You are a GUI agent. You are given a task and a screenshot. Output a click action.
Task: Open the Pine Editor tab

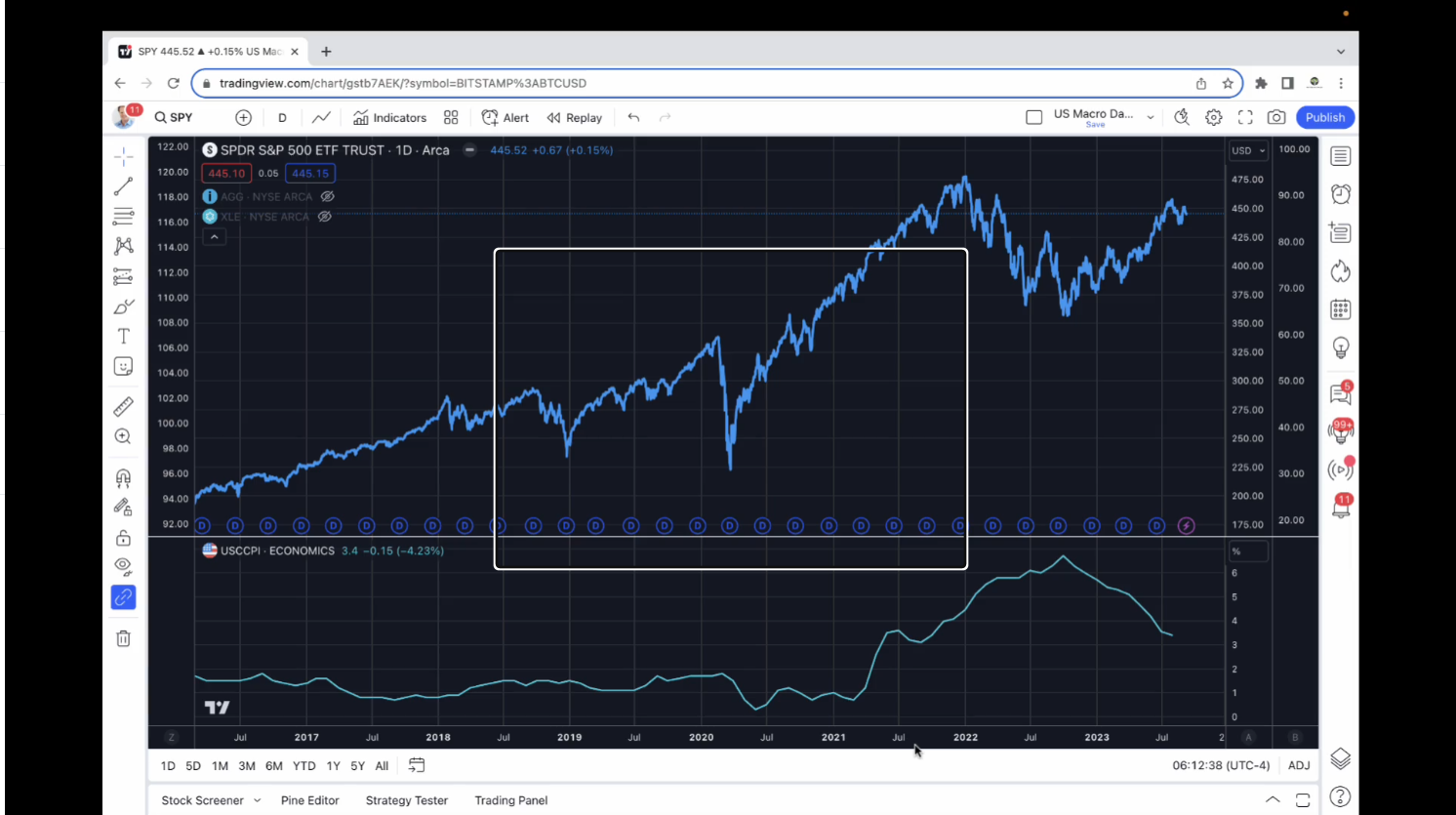(310, 800)
